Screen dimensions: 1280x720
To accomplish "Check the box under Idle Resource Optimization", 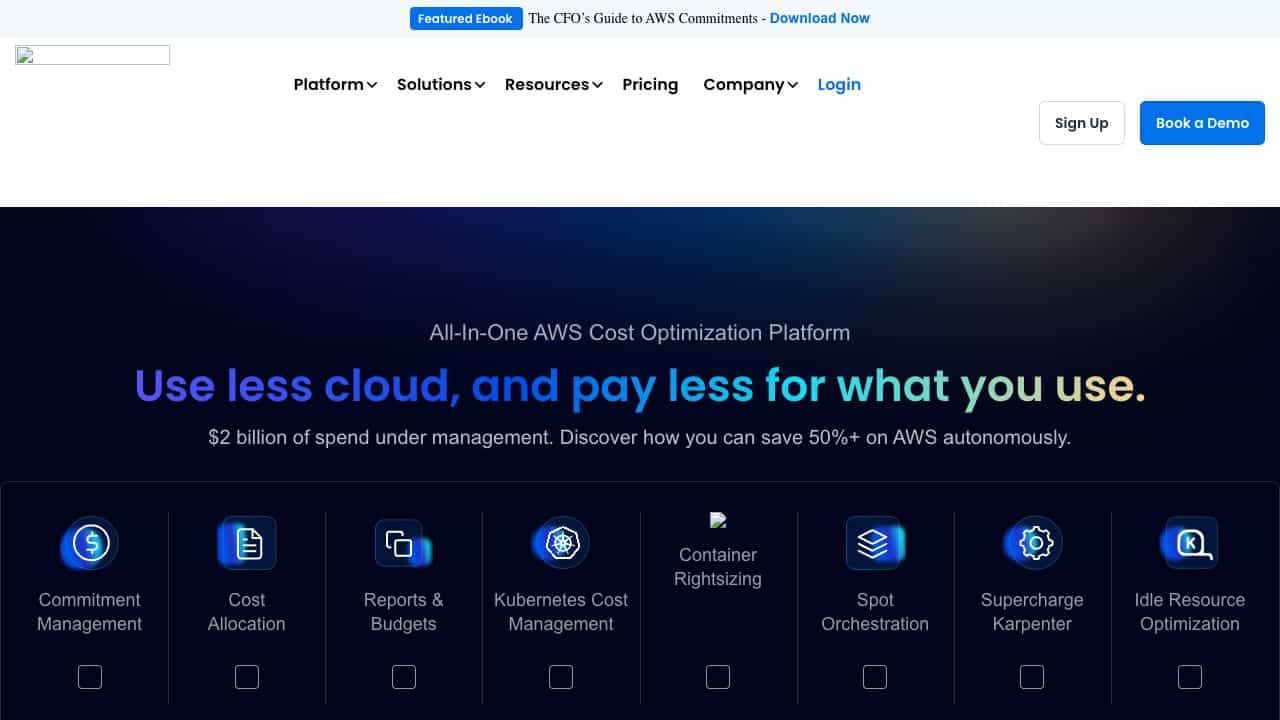I will (1190, 677).
